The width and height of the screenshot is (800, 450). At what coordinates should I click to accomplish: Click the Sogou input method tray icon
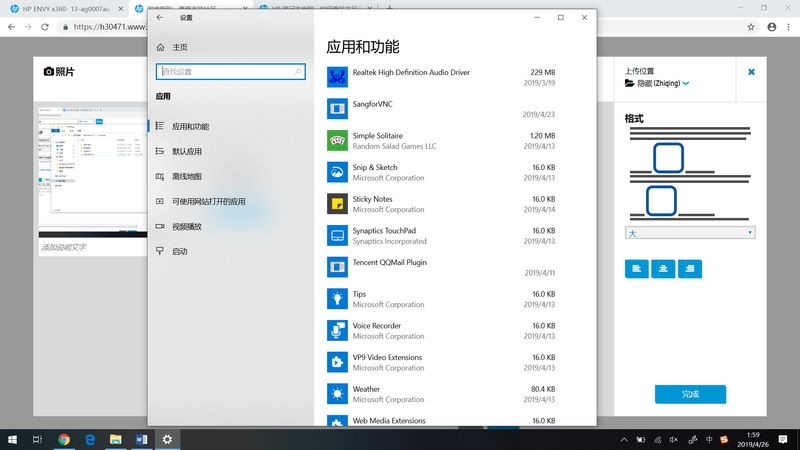pyautogui.click(x=724, y=439)
